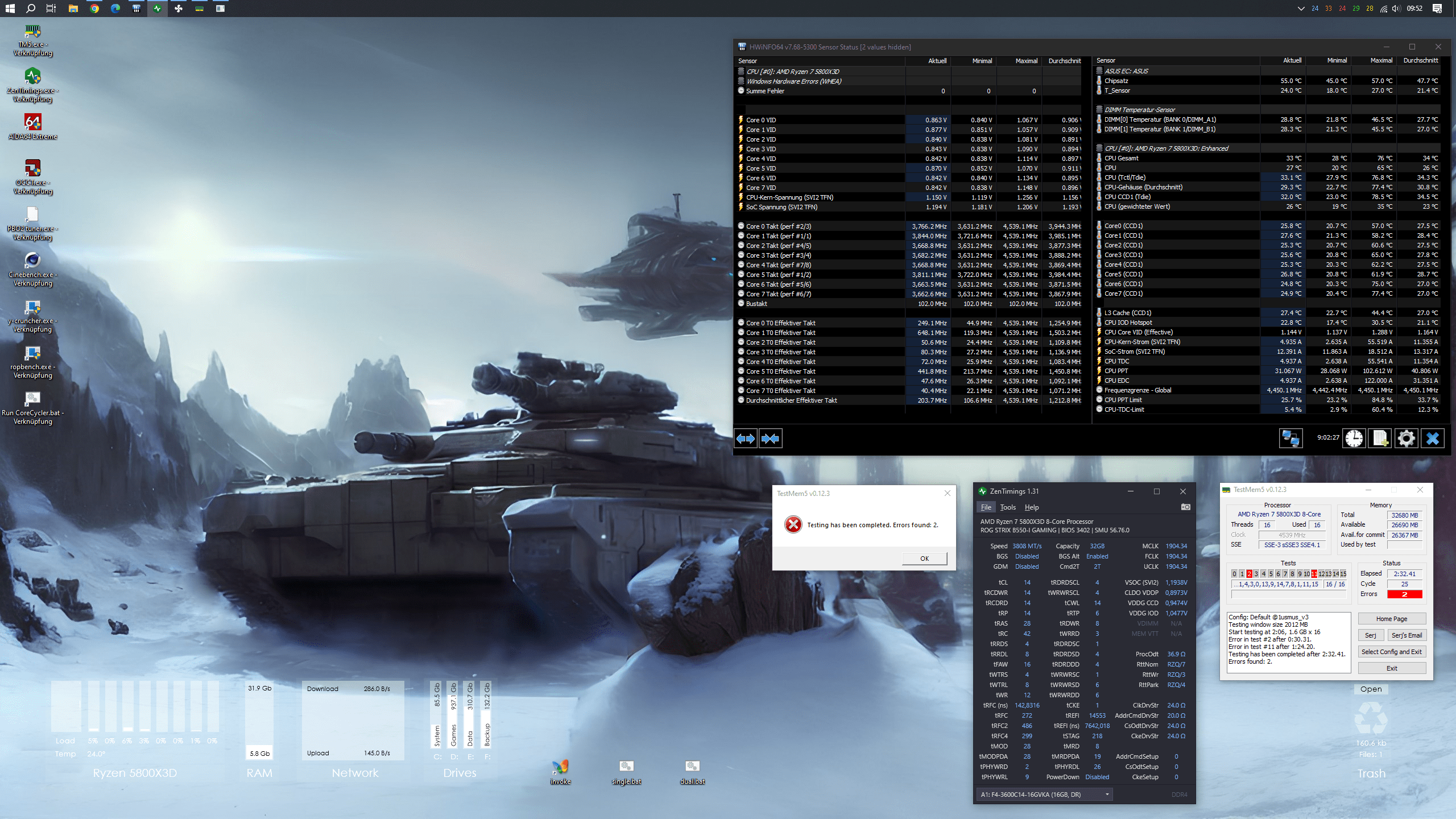Screen dimensions: 1456x819
Task: Click the TestMem5 log text area
Action: pos(1289,643)
